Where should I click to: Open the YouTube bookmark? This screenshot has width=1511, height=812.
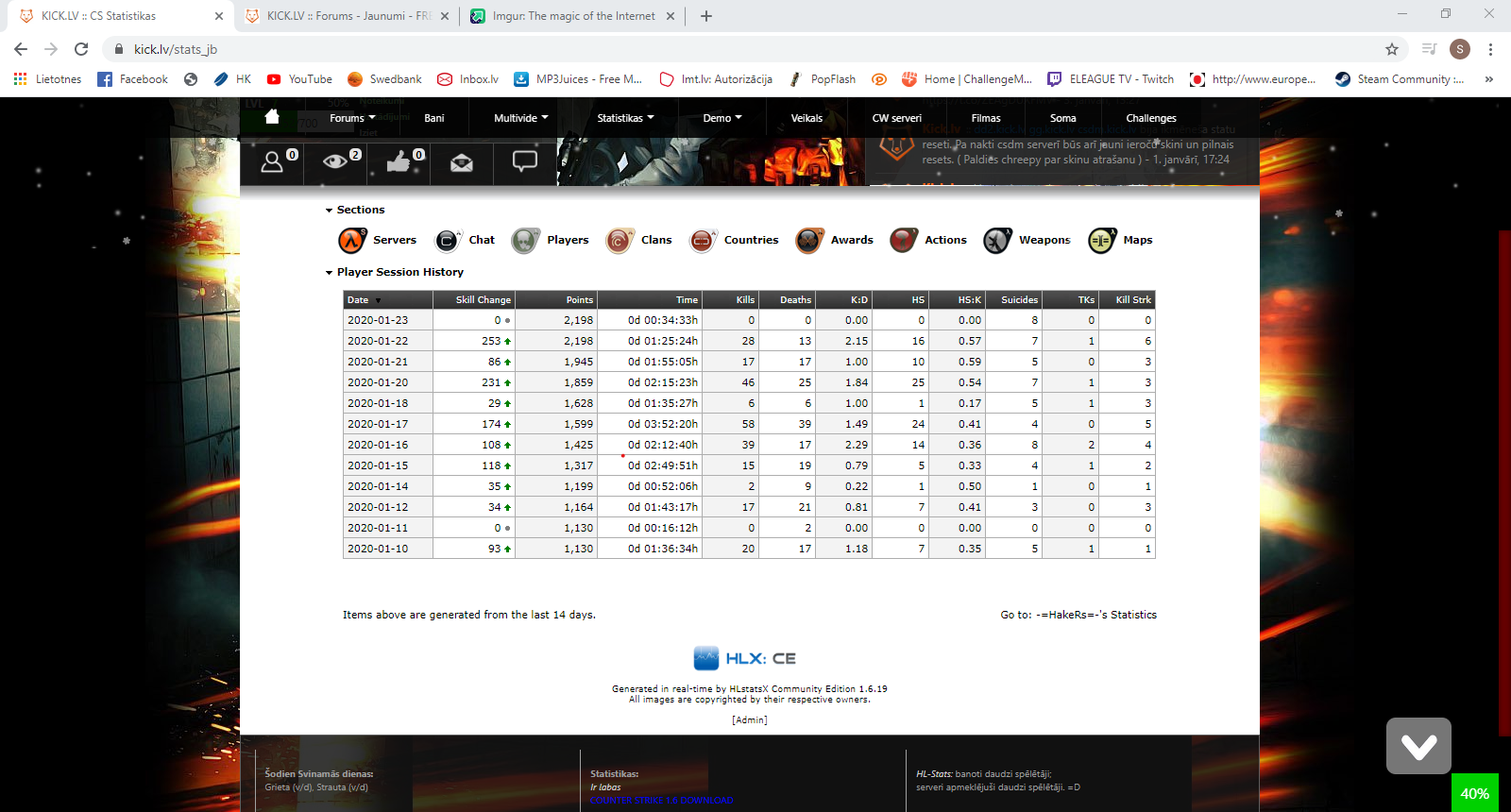tap(299, 79)
